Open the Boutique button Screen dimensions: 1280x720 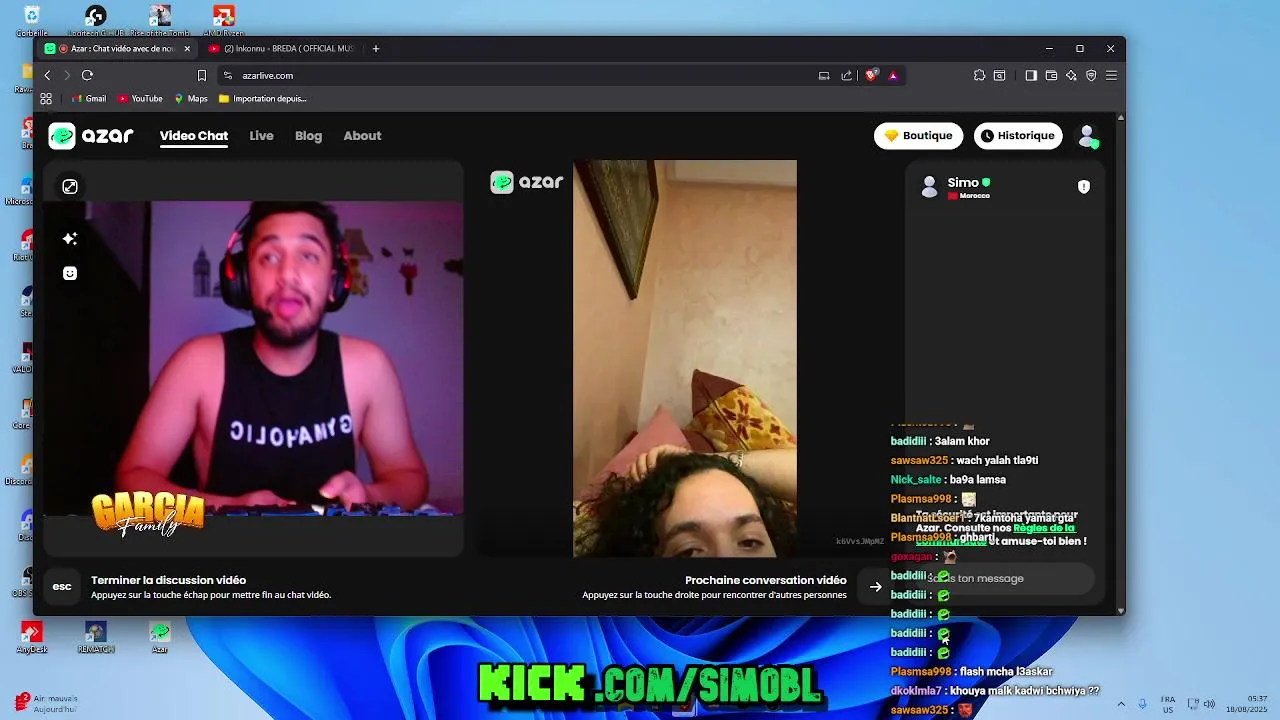[x=918, y=136]
